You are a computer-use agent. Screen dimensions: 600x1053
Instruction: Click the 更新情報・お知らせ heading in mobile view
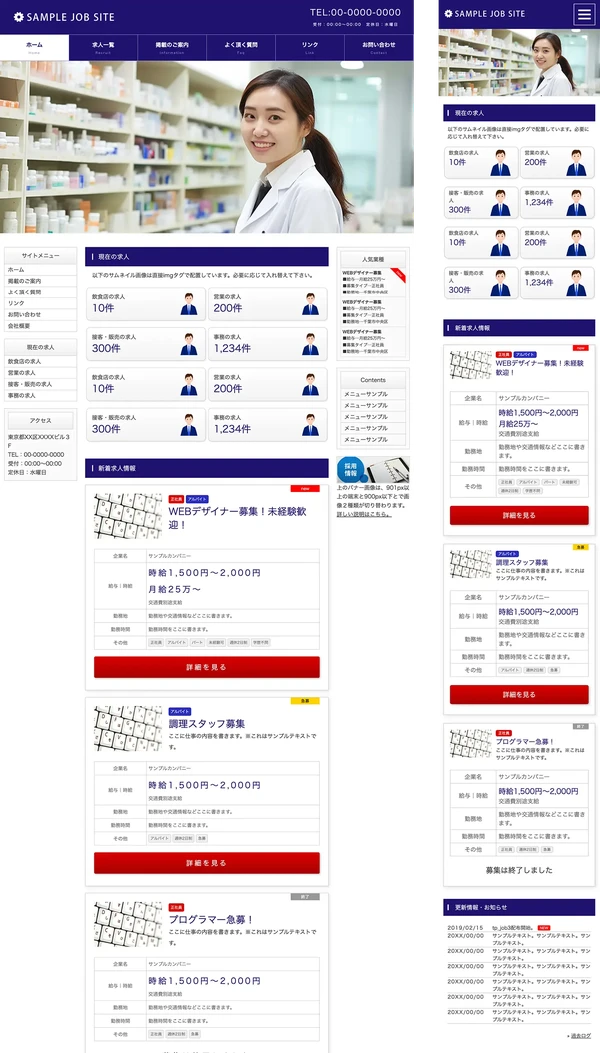tap(519, 907)
